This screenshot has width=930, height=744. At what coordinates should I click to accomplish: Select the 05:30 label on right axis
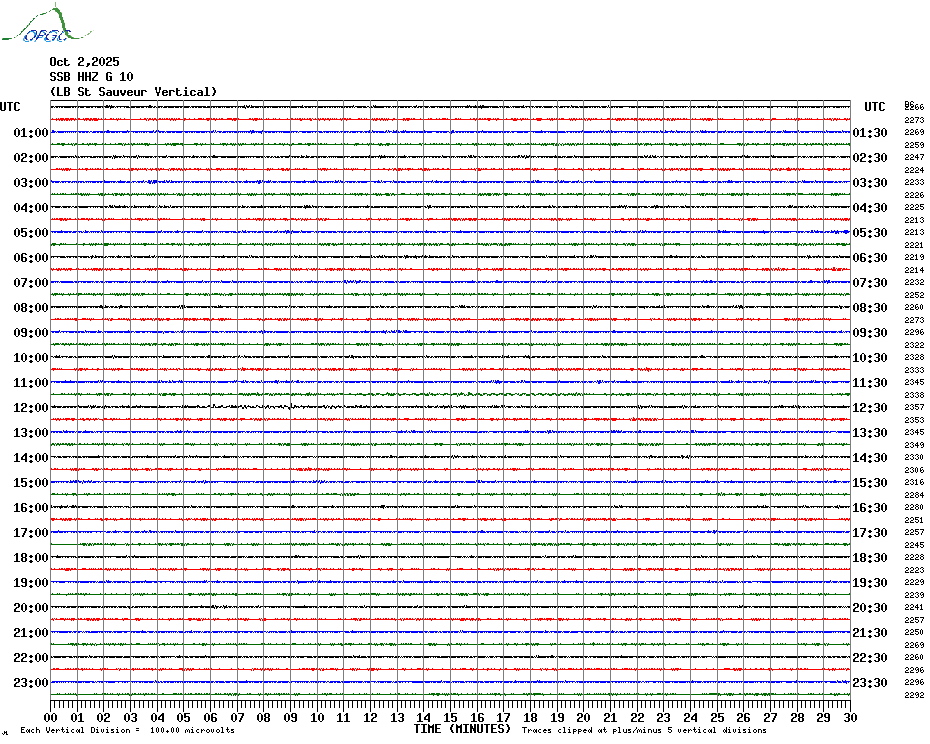[x=870, y=233]
